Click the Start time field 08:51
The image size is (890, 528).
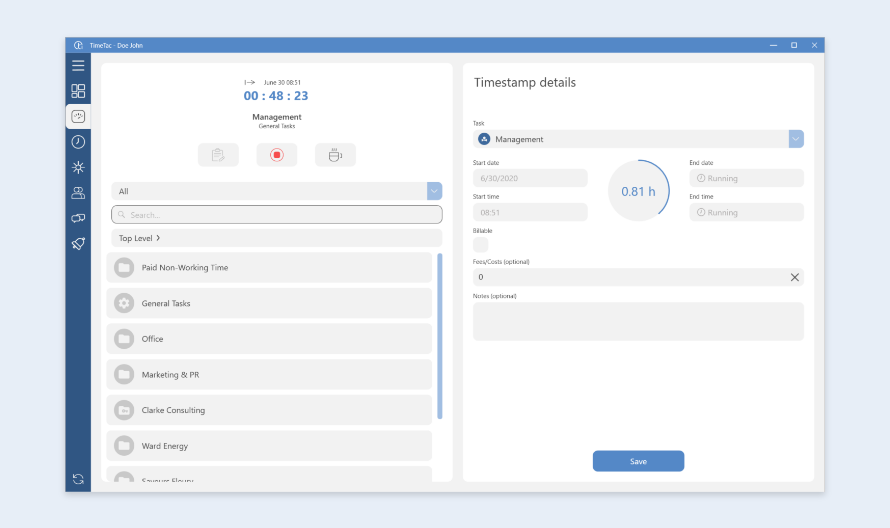(530, 212)
